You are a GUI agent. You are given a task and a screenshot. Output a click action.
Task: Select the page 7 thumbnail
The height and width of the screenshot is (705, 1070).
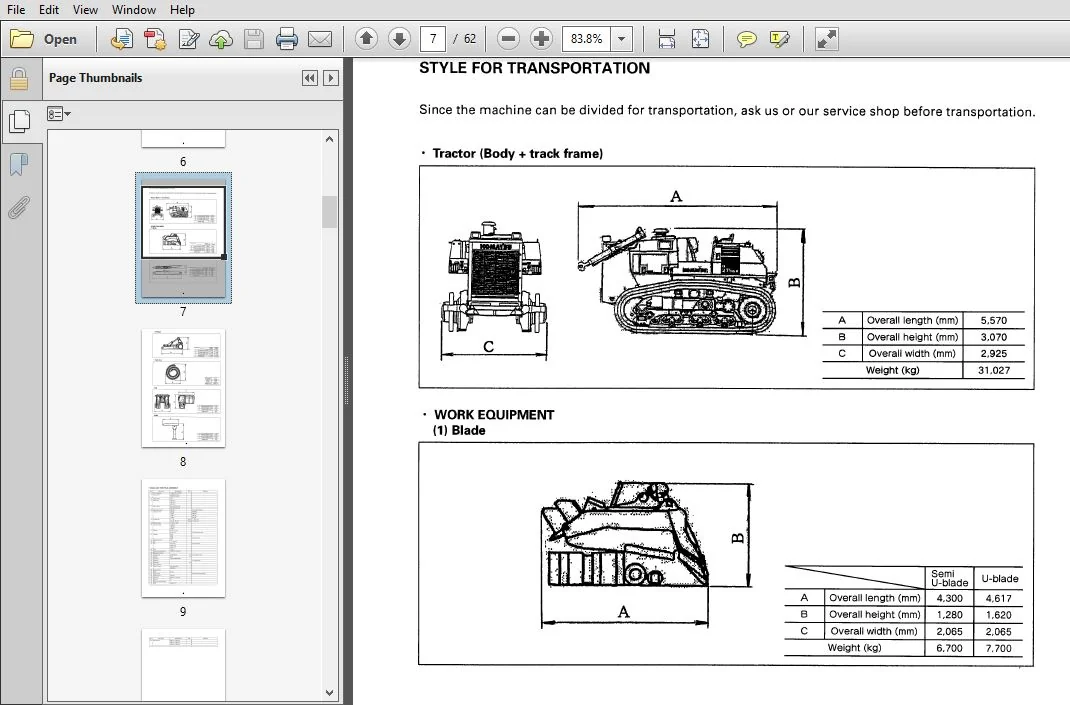click(183, 238)
